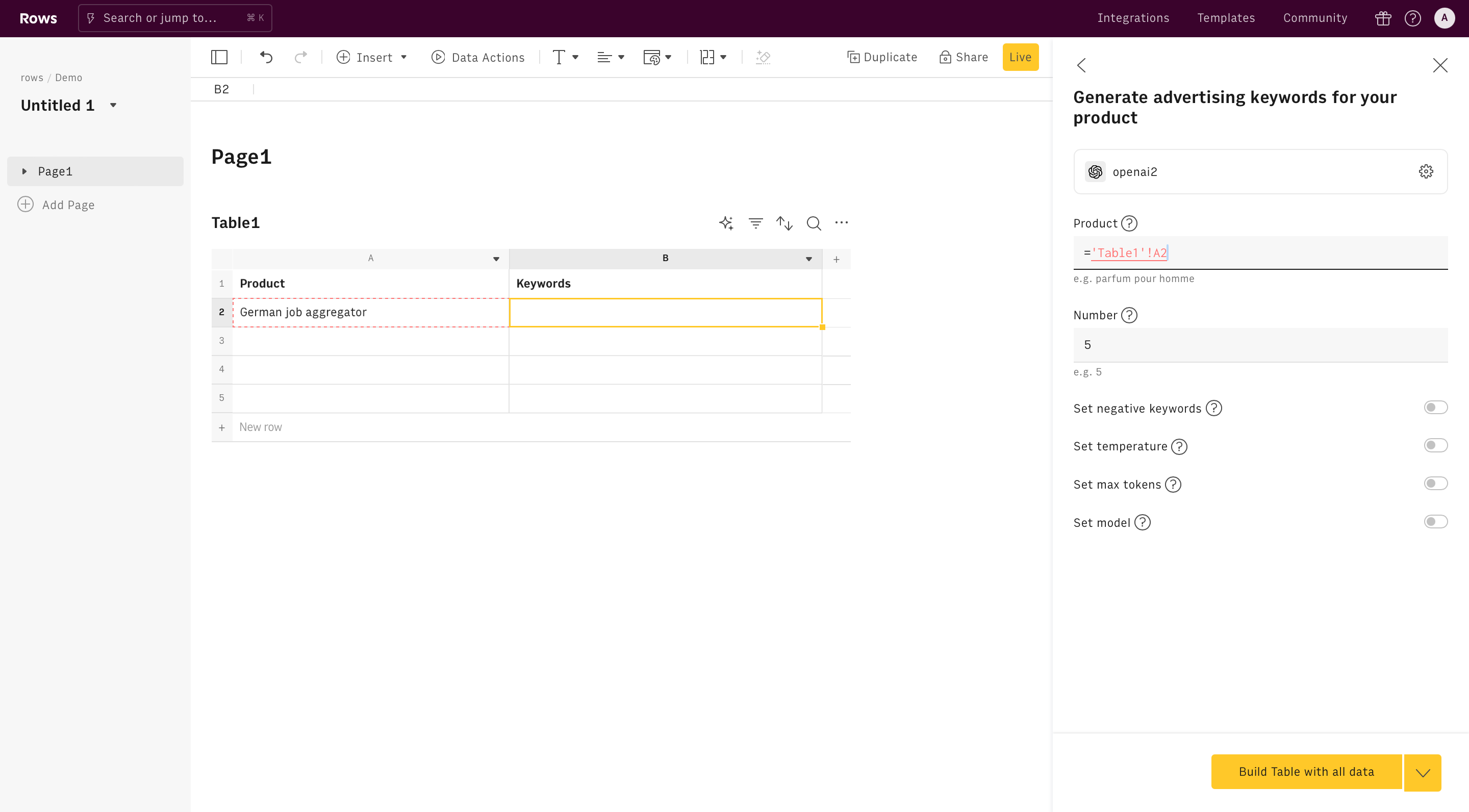Select the Page1 menu item
Viewport: 1469px width, 812px height.
(x=55, y=171)
